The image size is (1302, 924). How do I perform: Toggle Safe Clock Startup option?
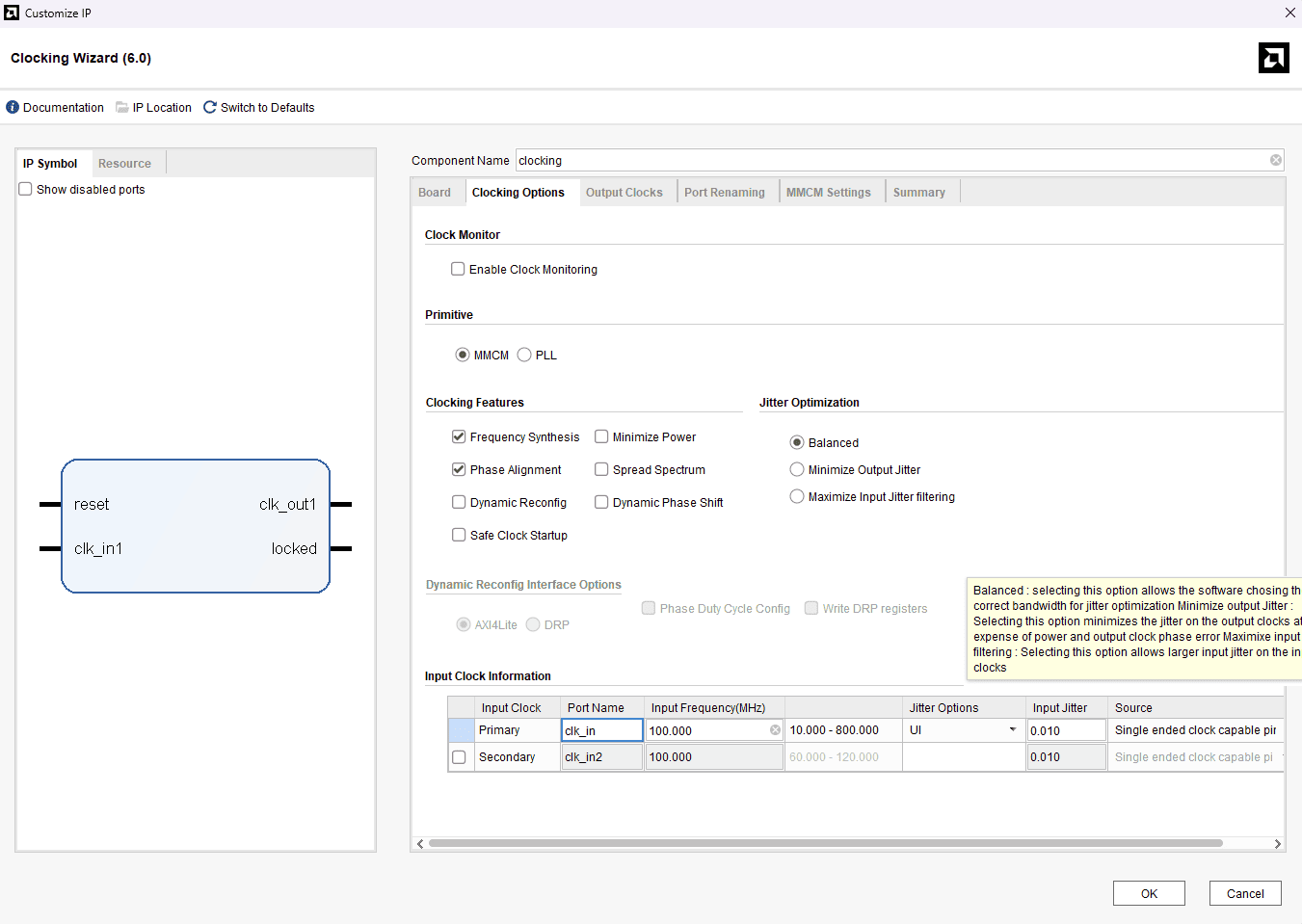[459, 536]
